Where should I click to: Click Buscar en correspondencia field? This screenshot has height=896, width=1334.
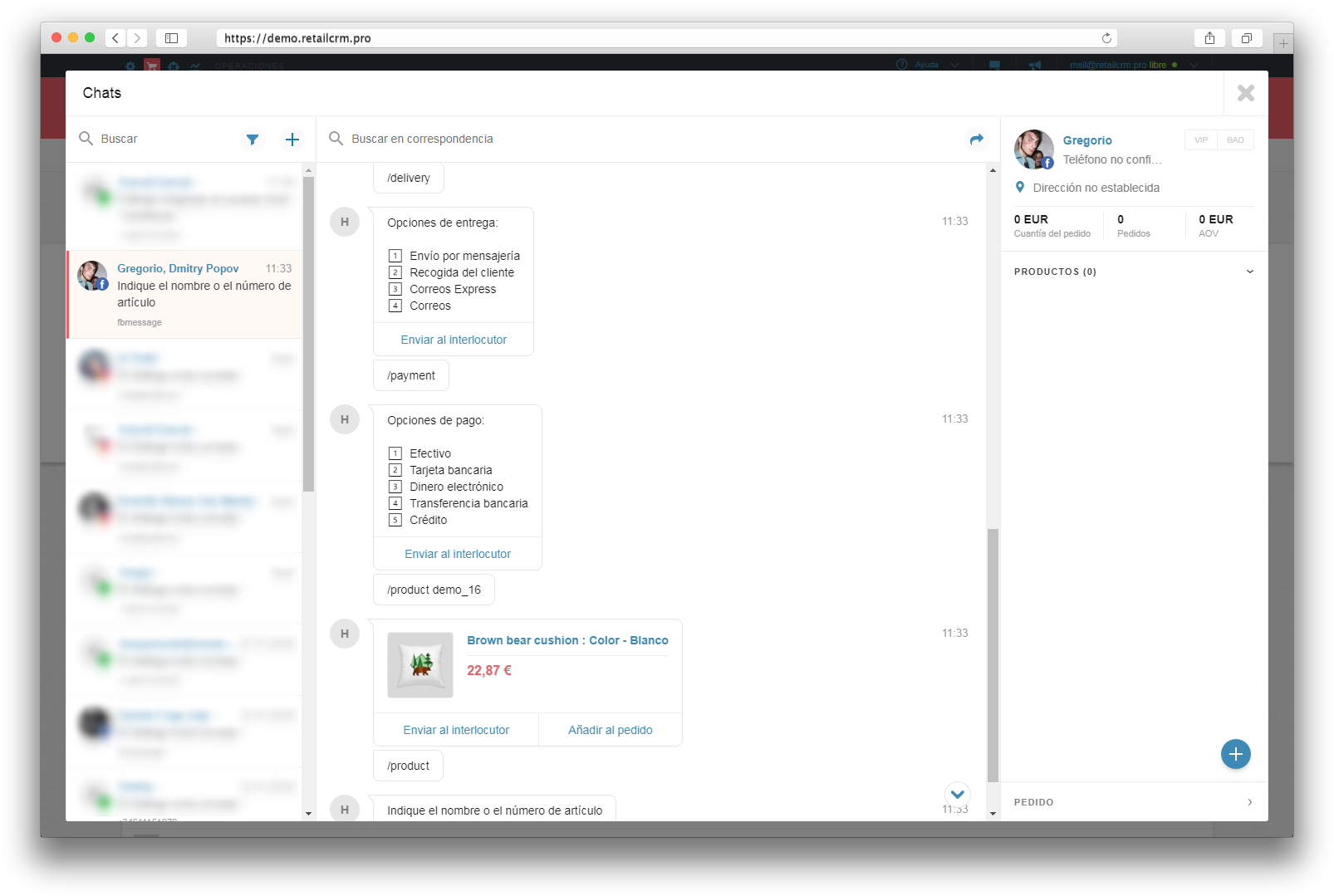coord(648,139)
